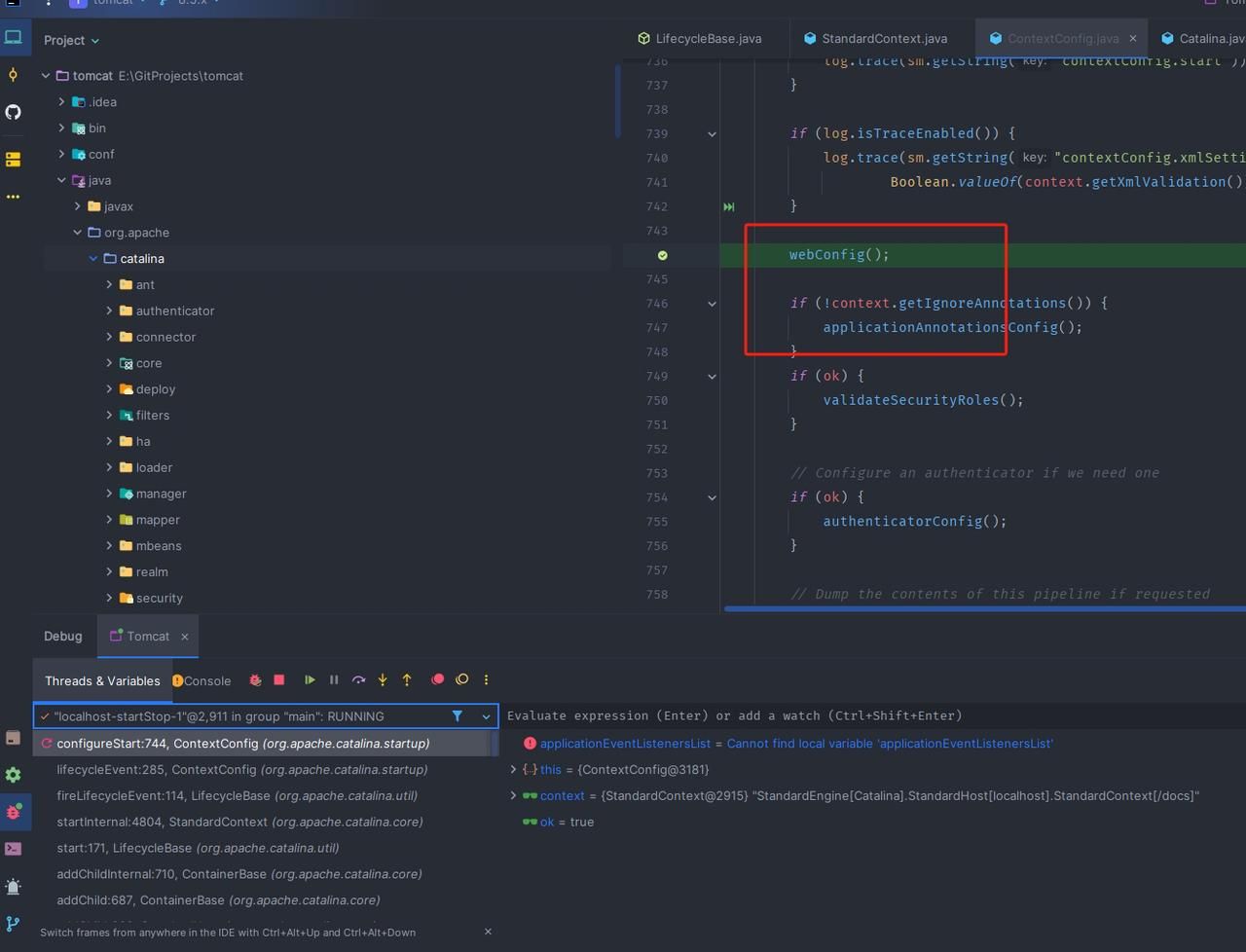Click the Step Over arrow icon
This screenshot has width=1246, height=952.
click(358, 680)
